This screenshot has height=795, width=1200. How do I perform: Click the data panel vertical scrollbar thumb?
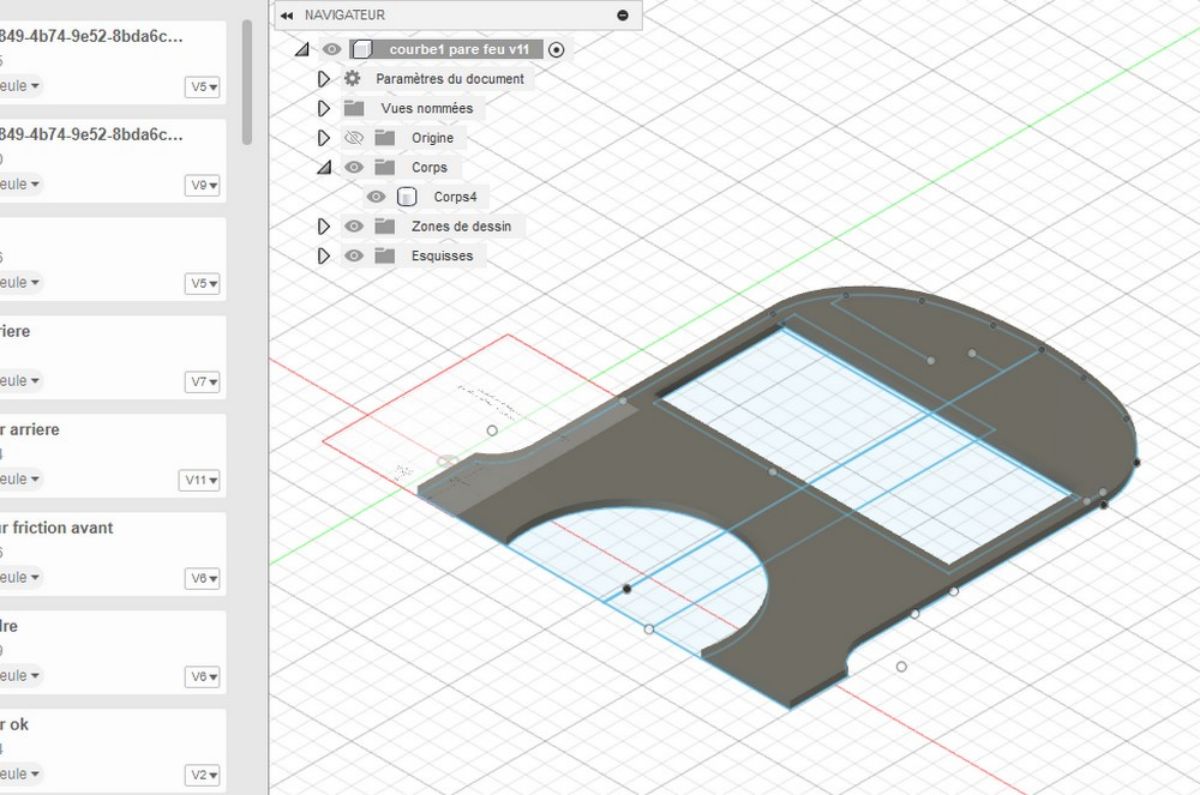pos(248,80)
